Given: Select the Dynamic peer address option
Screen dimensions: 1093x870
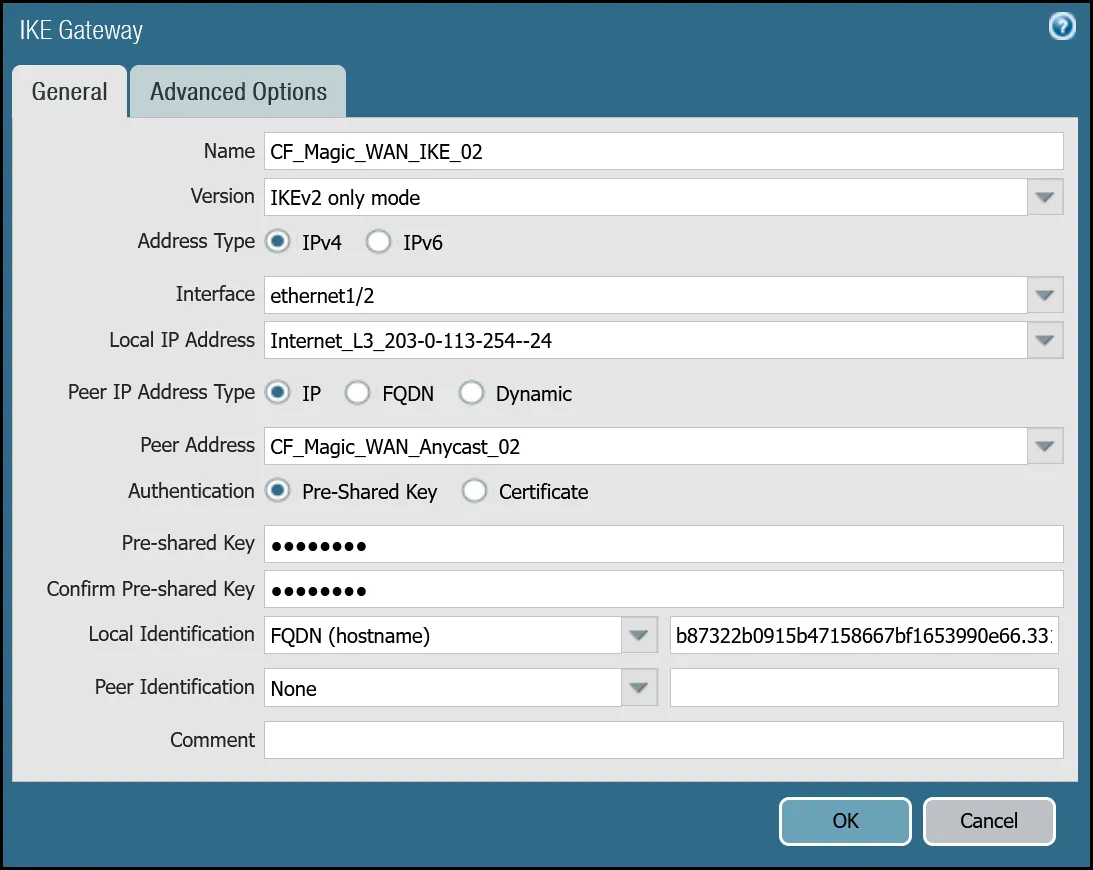Looking at the screenshot, I should point(471,393).
